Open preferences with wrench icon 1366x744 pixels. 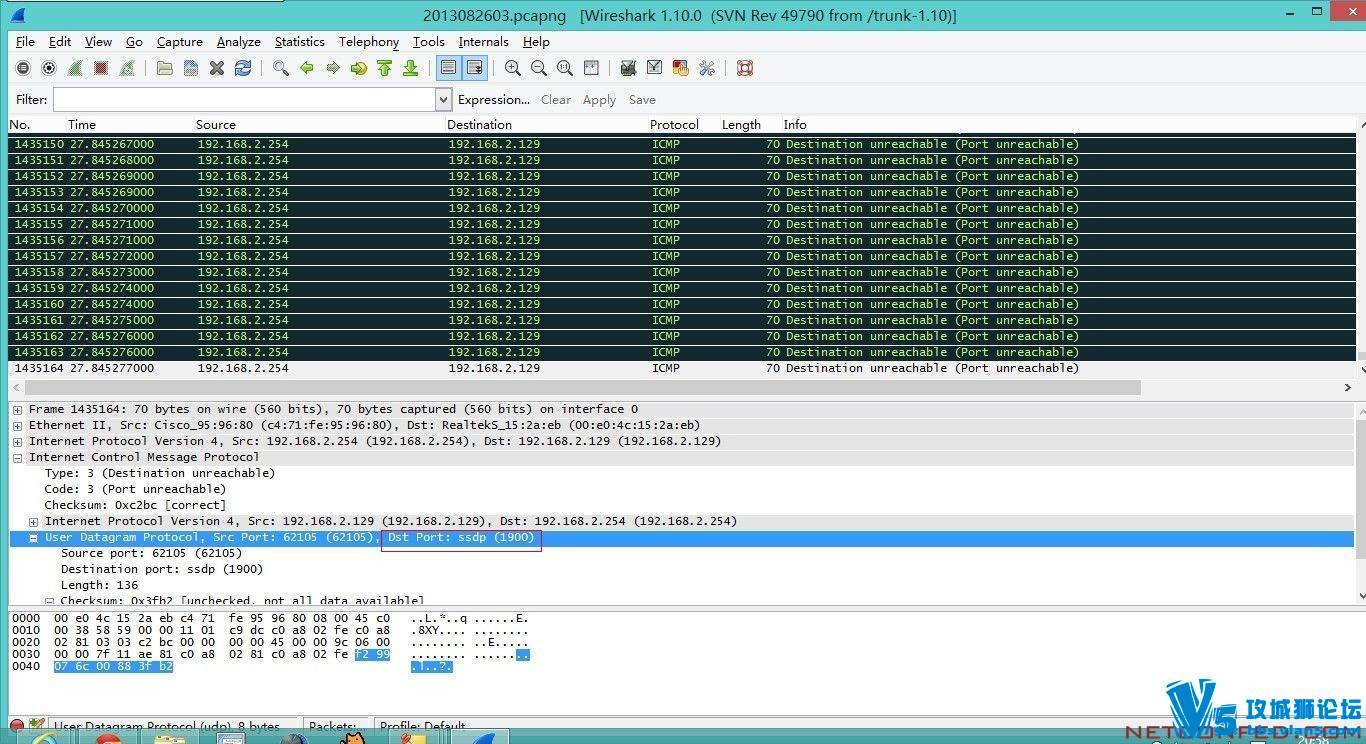point(707,68)
